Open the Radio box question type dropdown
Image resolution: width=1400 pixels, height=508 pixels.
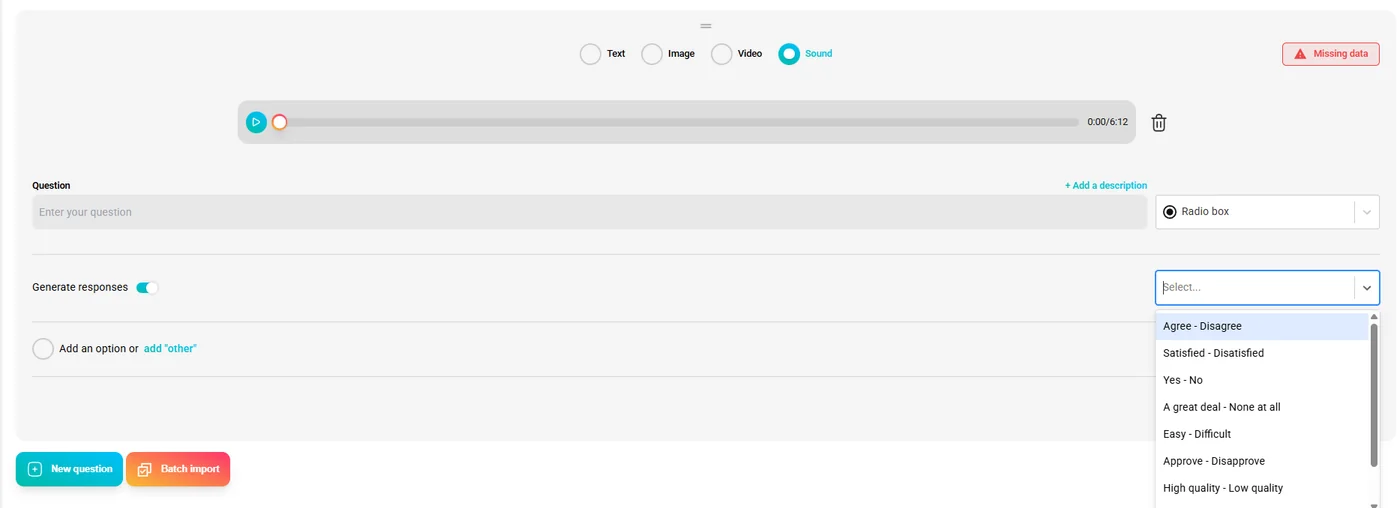pos(1268,212)
